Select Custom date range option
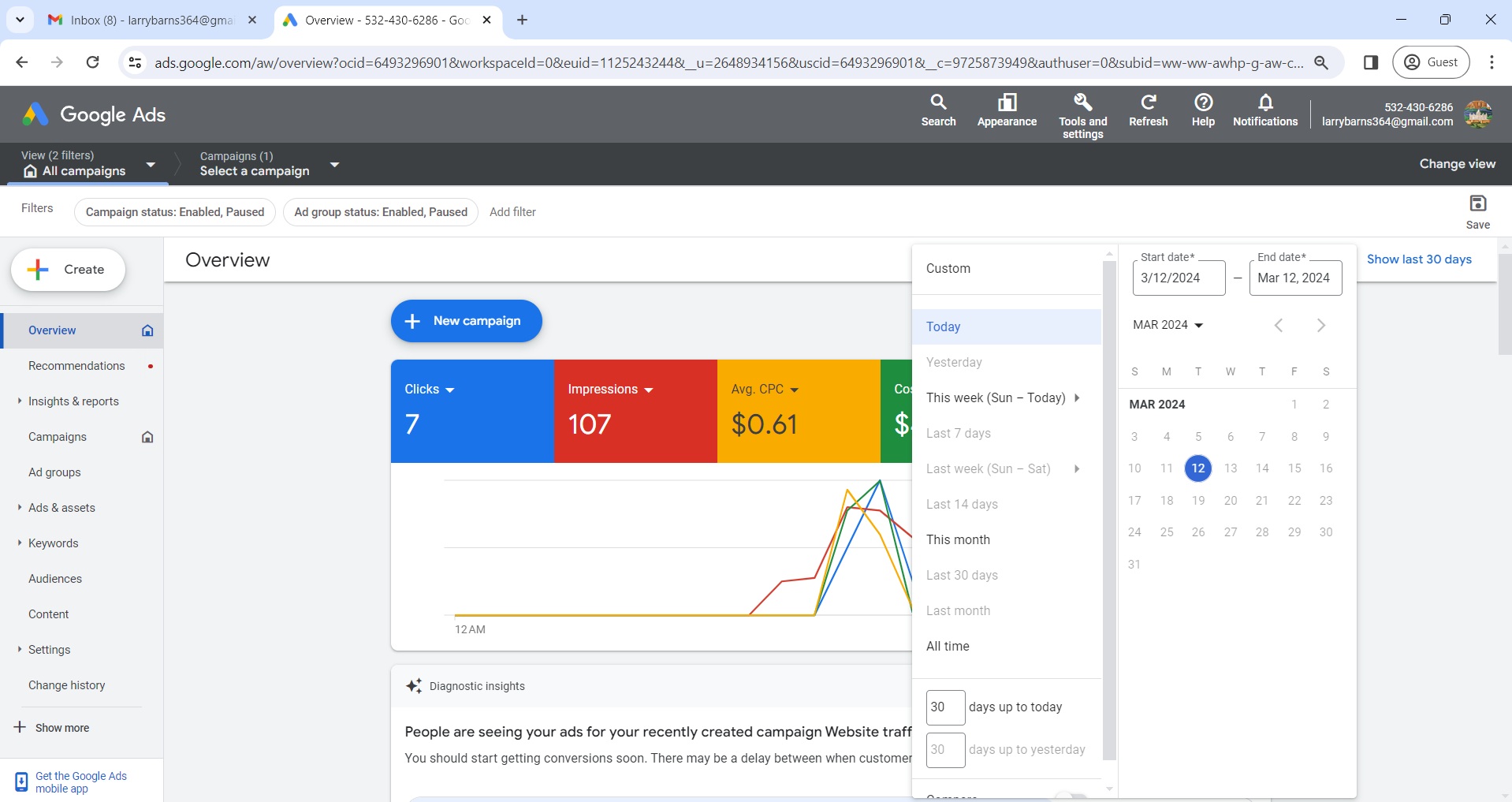Screen dimensions: 1512x802 [x=1007, y=268]
